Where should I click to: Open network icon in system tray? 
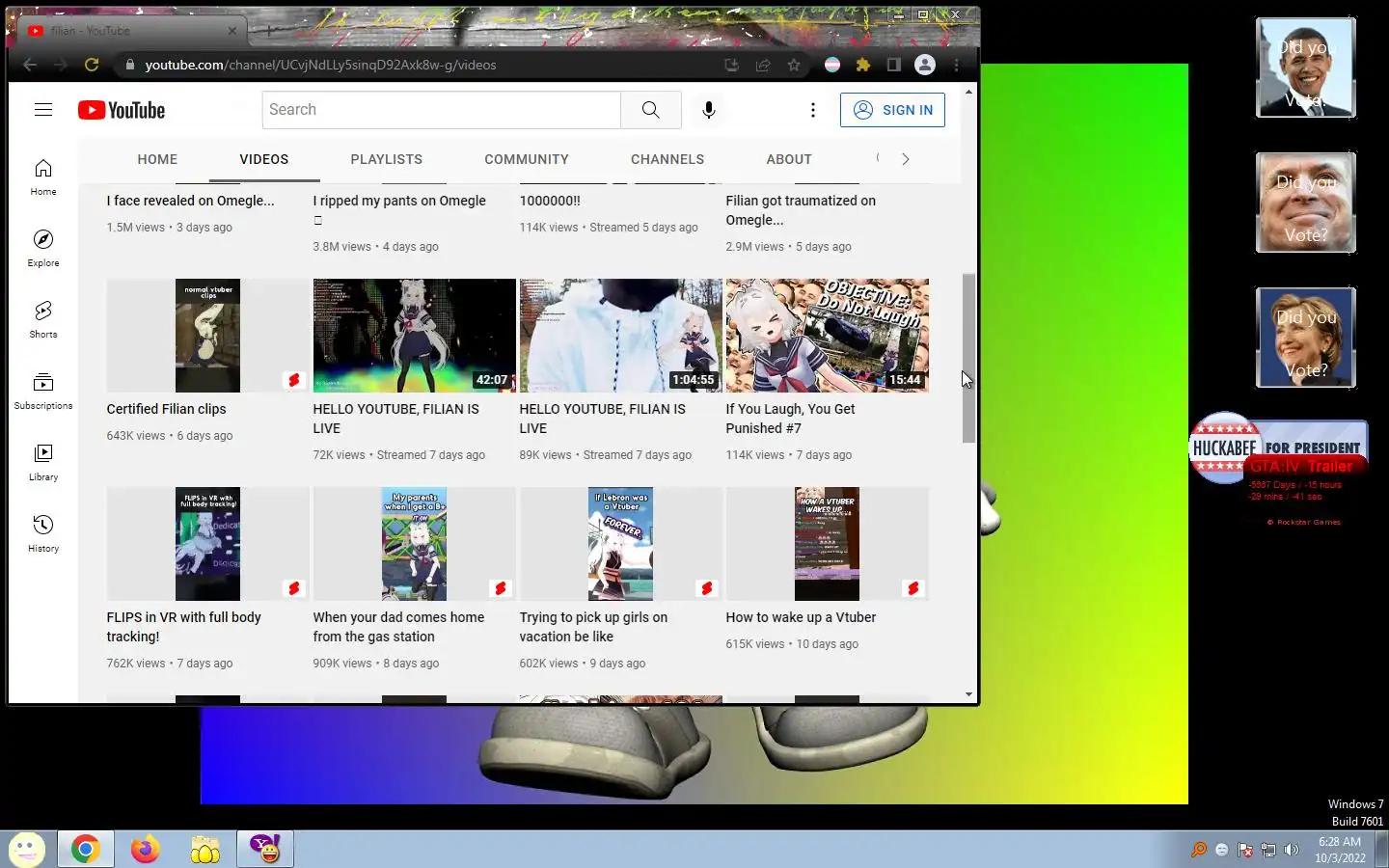point(1268,850)
